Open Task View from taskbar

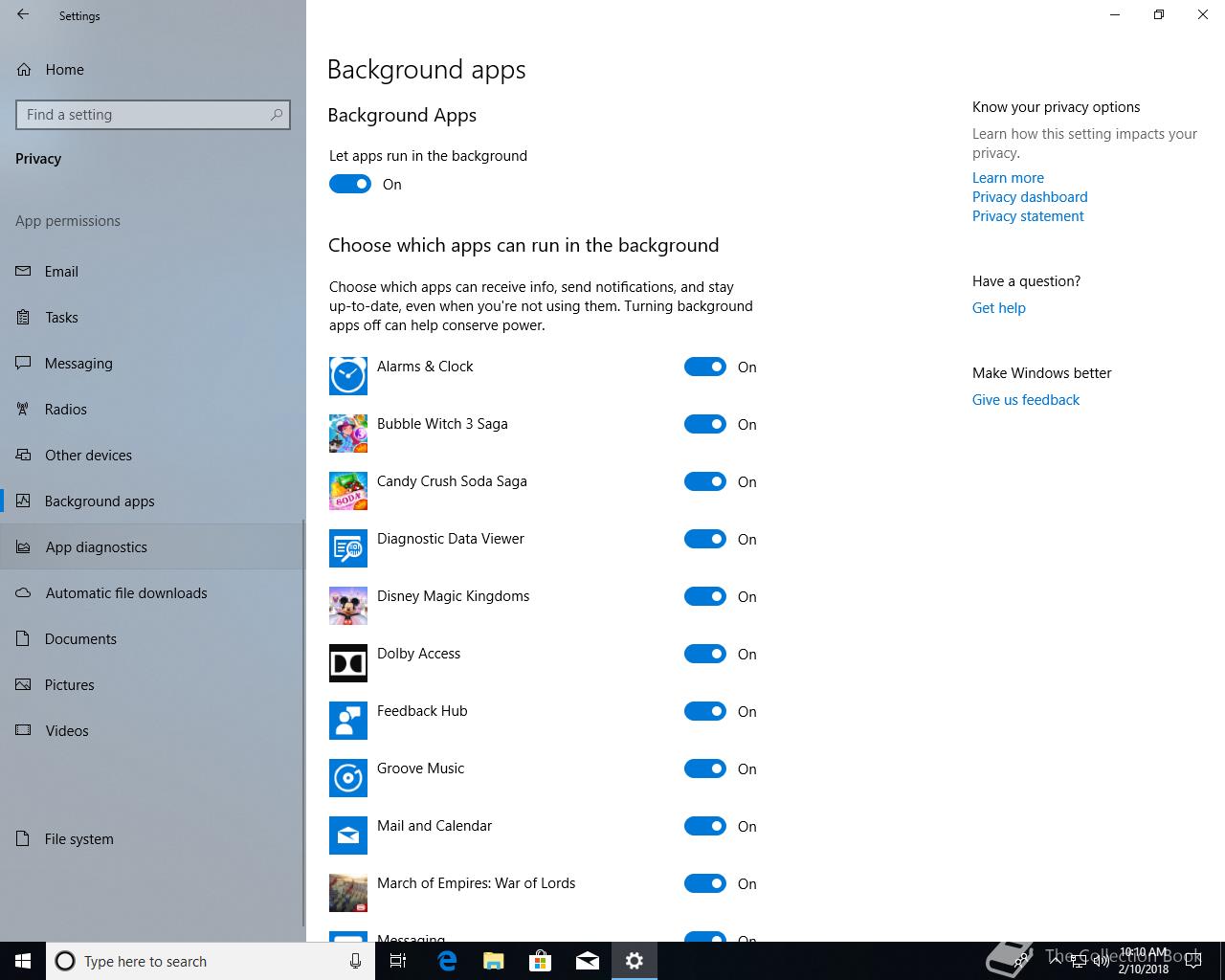point(398,961)
